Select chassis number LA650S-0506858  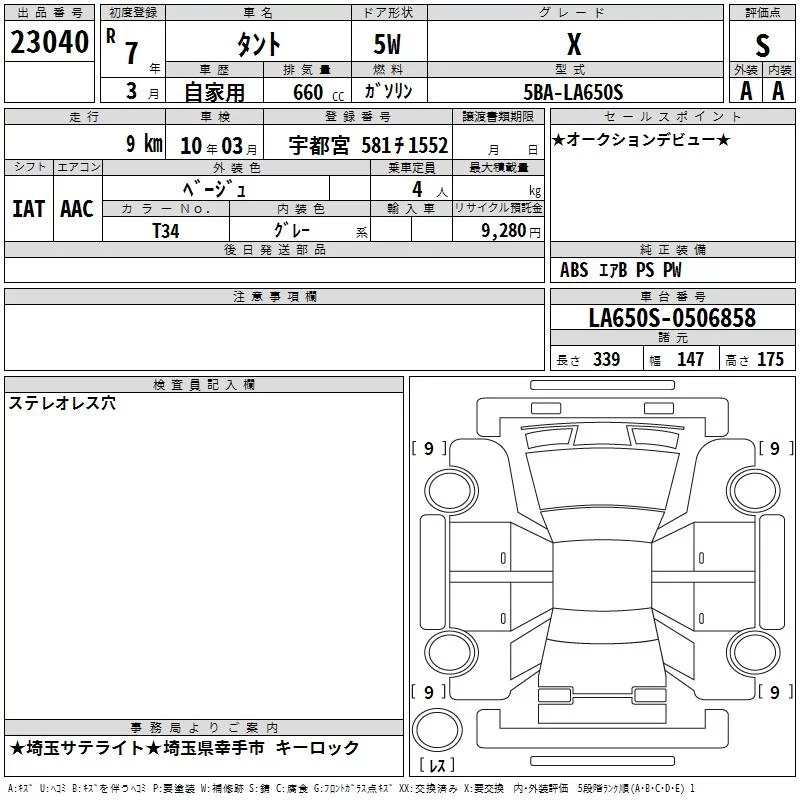point(672,318)
